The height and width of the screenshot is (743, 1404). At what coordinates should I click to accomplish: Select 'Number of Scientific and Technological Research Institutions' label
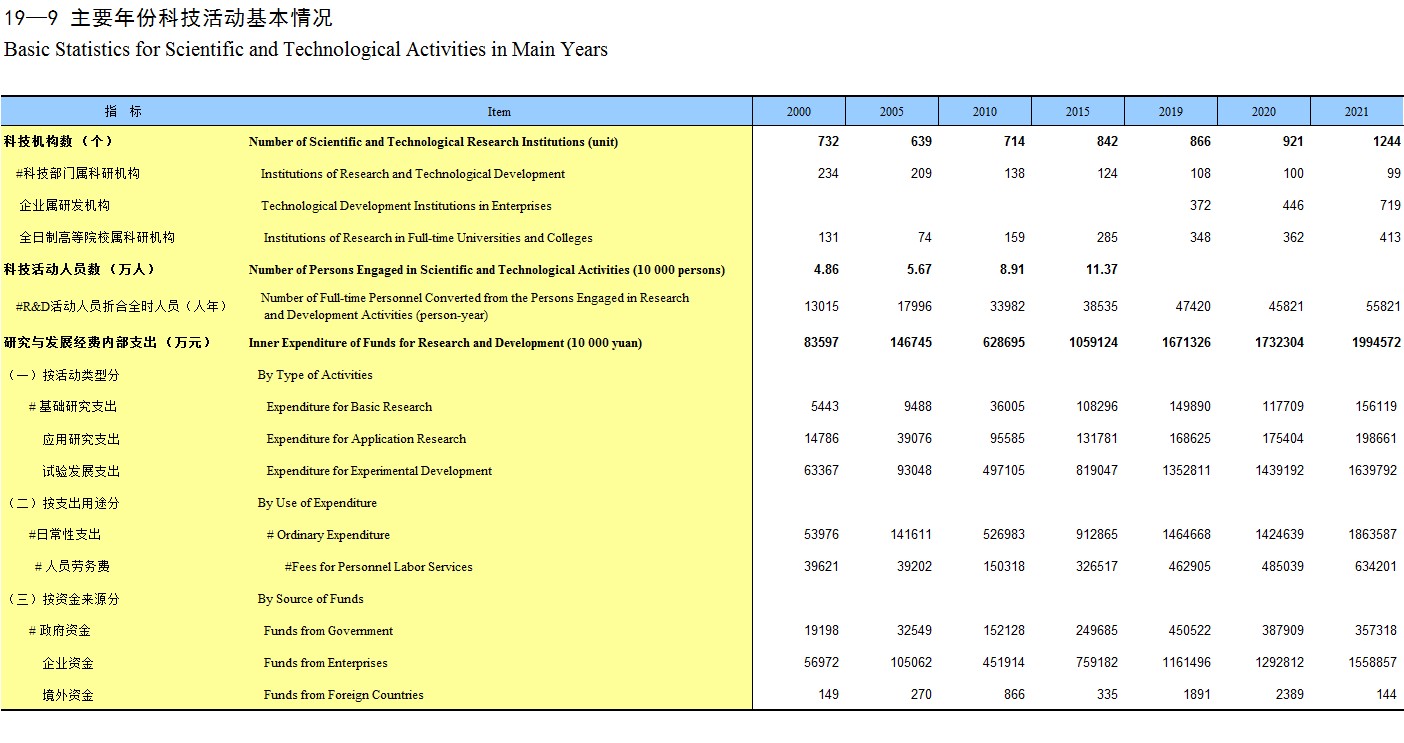434,142
